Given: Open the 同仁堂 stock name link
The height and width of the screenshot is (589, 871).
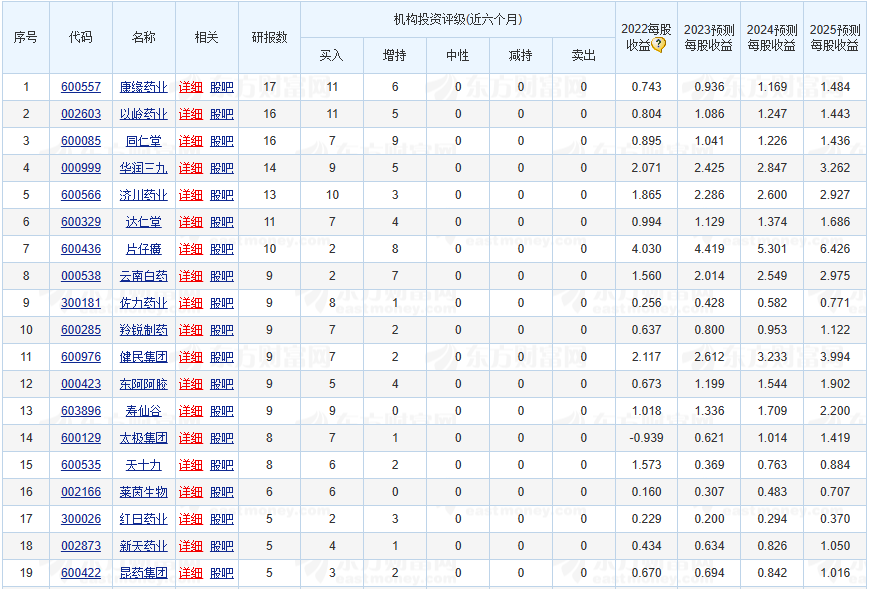Looking at the screenshot, I should click(x=143, y=141).
